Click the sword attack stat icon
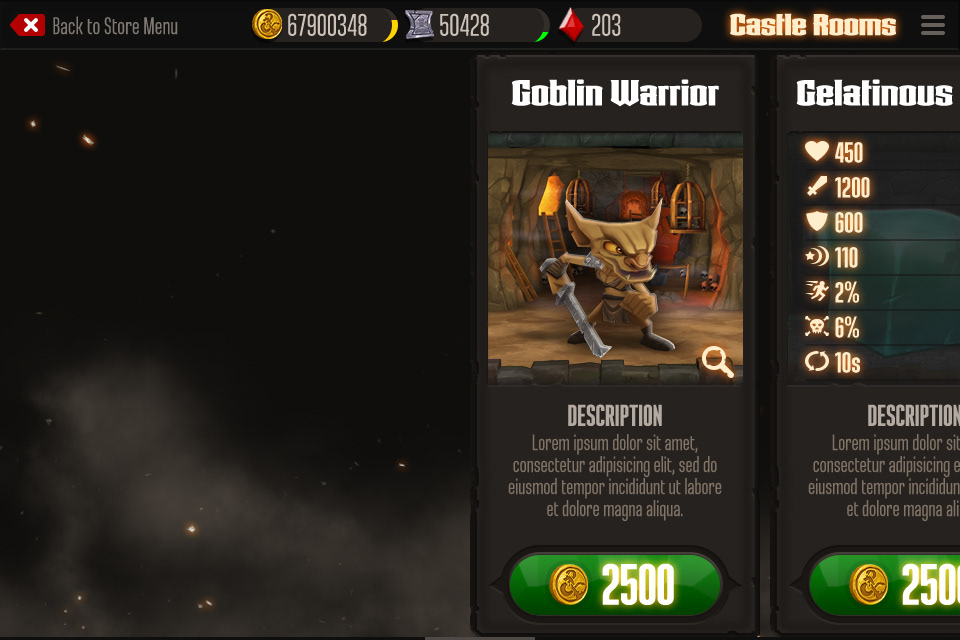The width and height of the screenshot is (960, 640). pos(817,186)
